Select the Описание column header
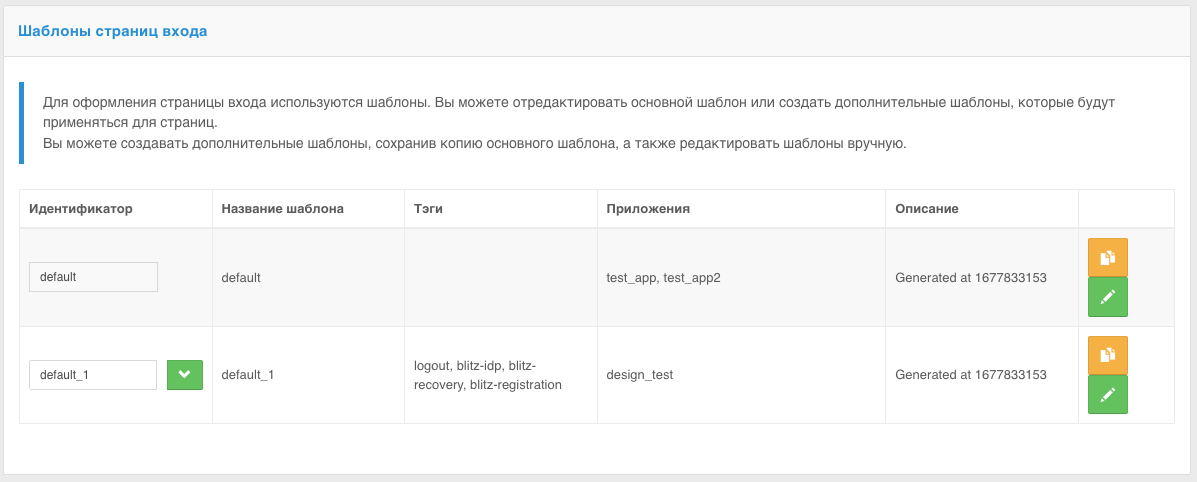Viewport: 1197px width, 482px height. [x=927, y=209]
